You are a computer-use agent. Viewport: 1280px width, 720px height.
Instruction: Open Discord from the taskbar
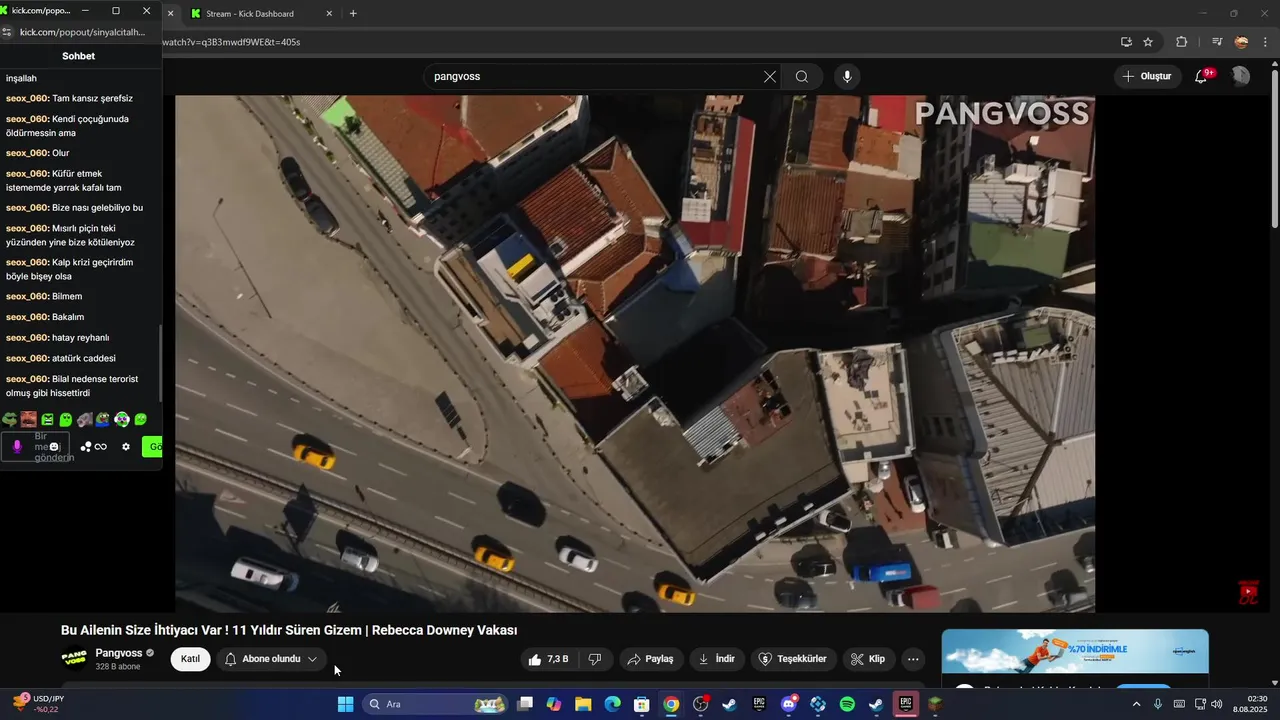789,705
